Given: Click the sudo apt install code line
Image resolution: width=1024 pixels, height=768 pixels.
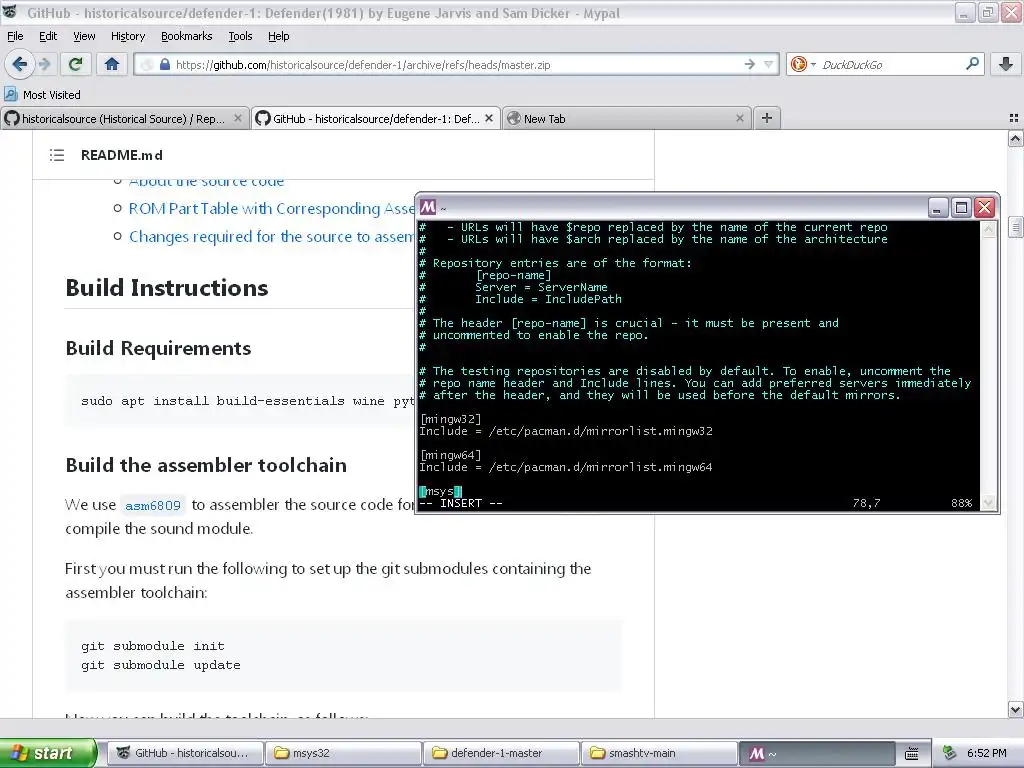Looking at the screenshot, I should click(248, 401).
